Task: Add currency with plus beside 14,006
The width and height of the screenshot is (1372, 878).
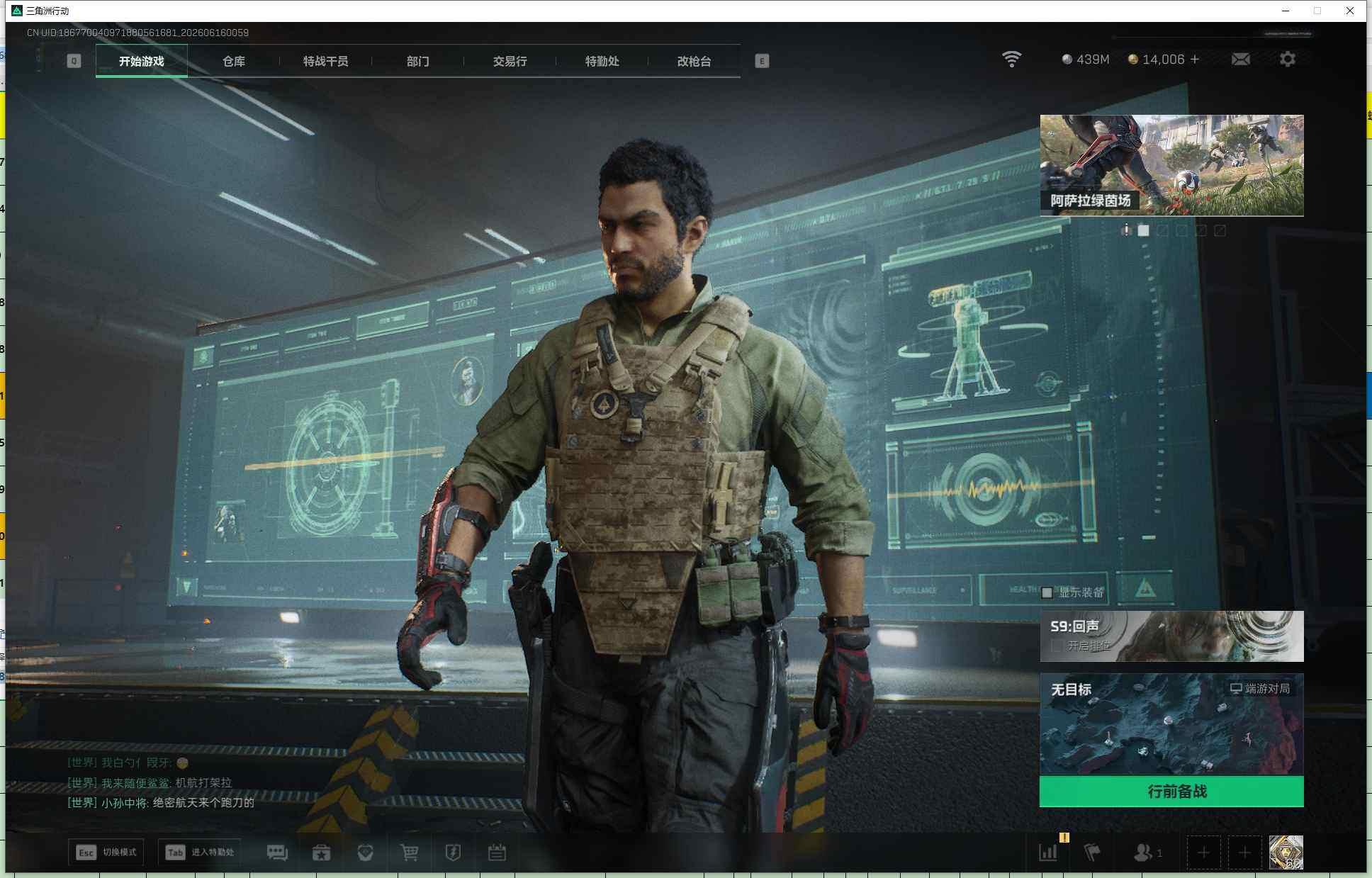Action: tap(1195, 60)
